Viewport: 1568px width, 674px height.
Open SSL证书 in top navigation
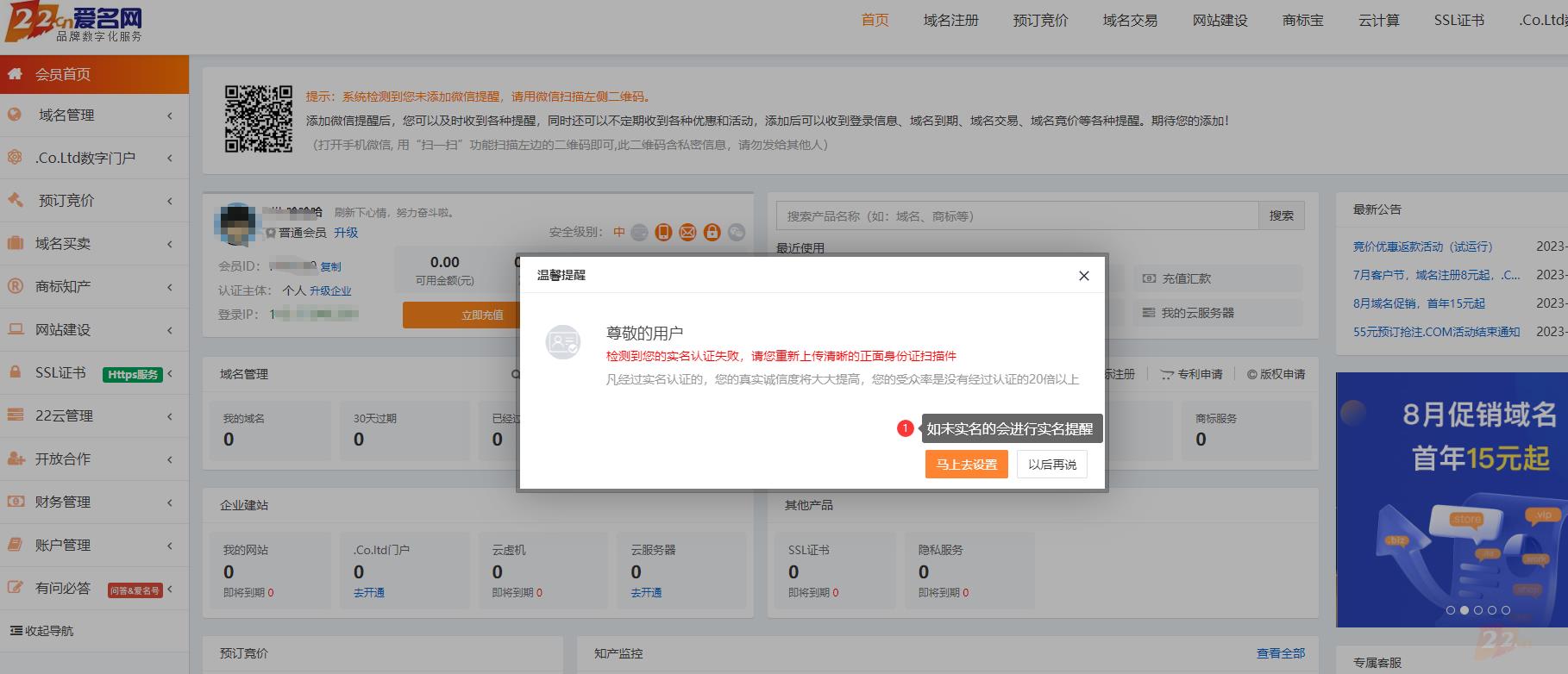[x=1458, y=21]
